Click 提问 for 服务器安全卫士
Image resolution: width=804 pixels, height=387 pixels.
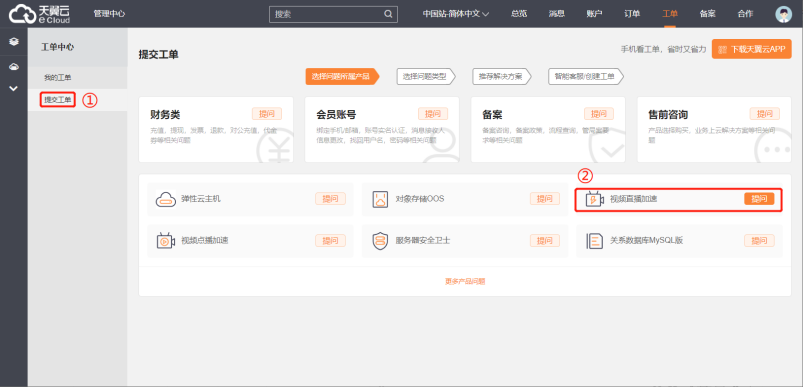[x=545, y=240]
